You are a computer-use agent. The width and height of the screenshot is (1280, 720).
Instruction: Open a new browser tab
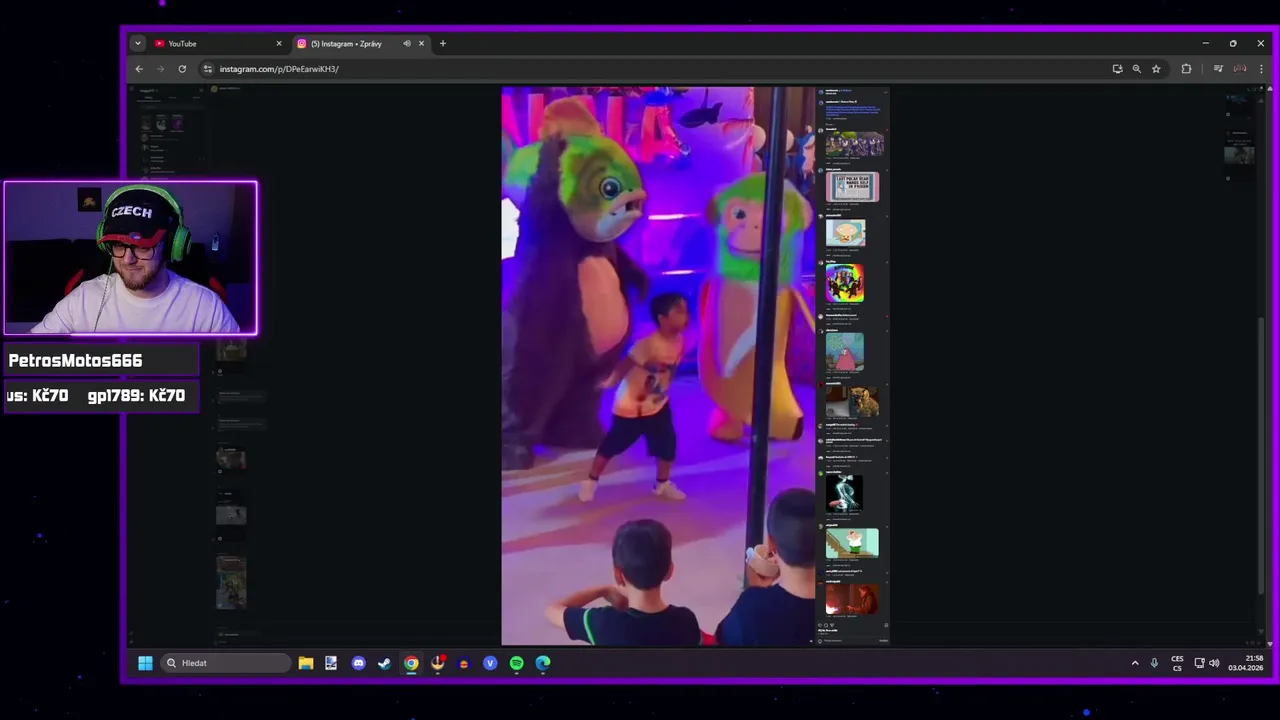click(443, 44)
